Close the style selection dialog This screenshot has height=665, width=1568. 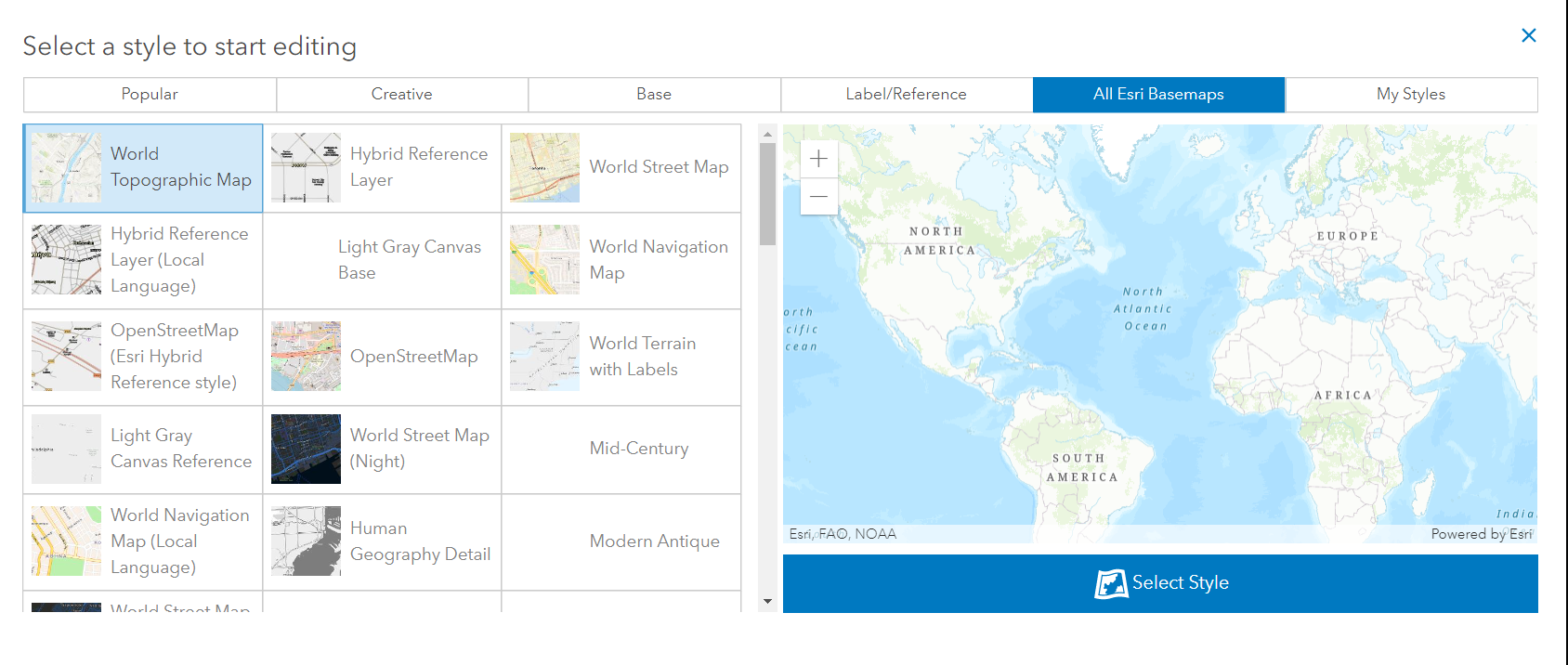(x=1528, y=35)
